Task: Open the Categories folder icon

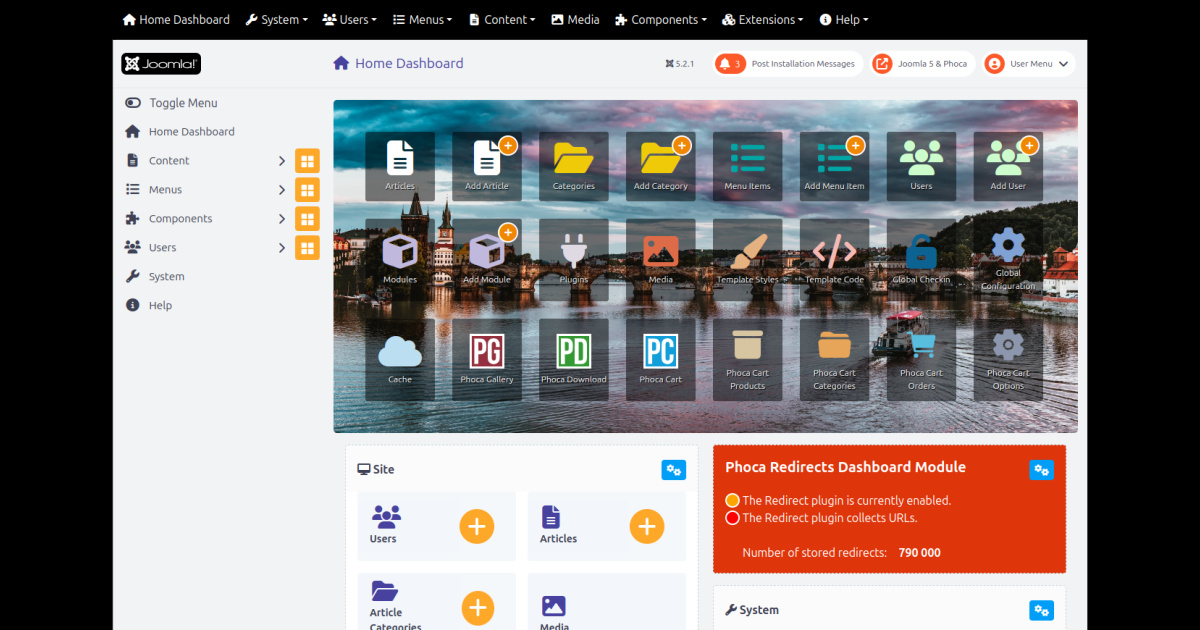Action: 574,166
